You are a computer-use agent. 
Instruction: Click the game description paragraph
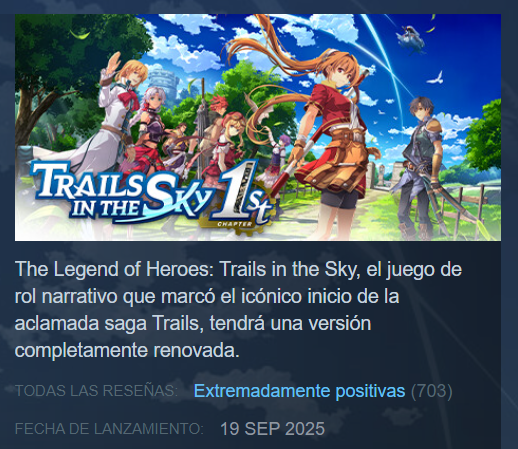(x=238, y=309)
